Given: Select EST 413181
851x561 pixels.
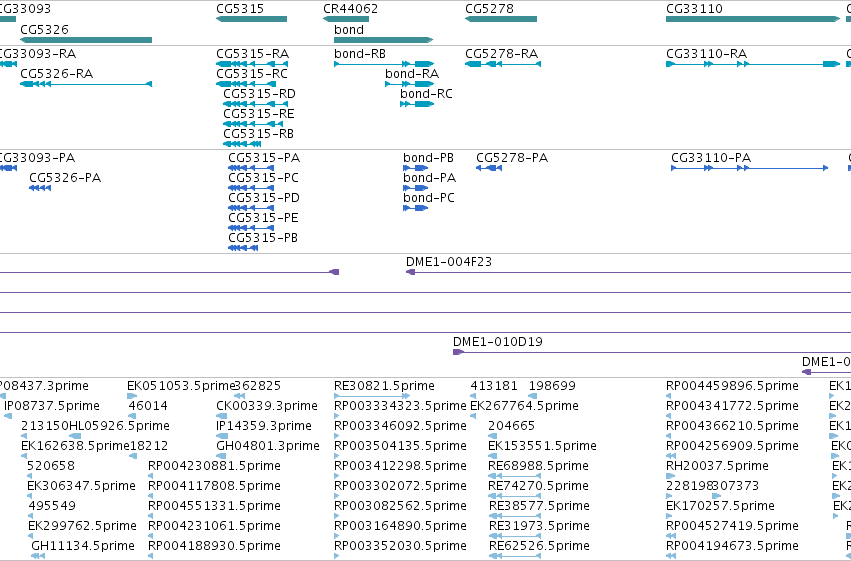Looking at the screenshot, I should 494,386.
